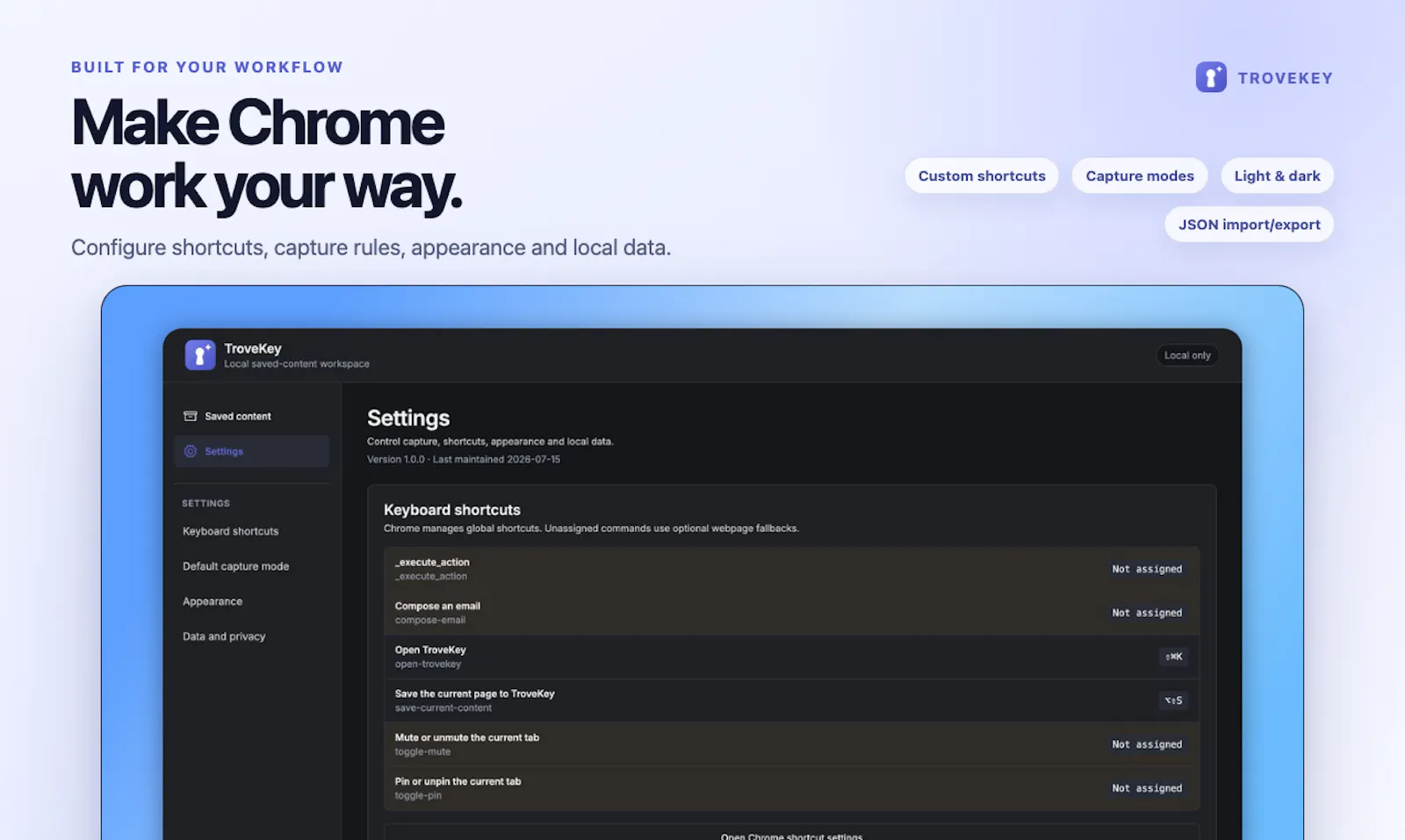Image resolution: width=1405 pixels, height=840 pixels.
Task: Click the SETTINGS sidebar section label
Action: (205, 503)
